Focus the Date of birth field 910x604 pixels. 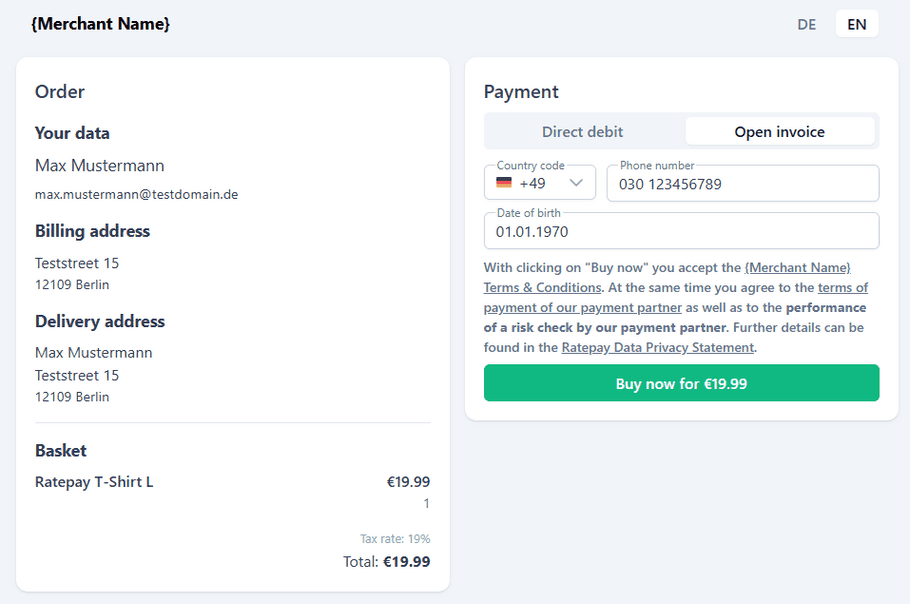[681, 232]
